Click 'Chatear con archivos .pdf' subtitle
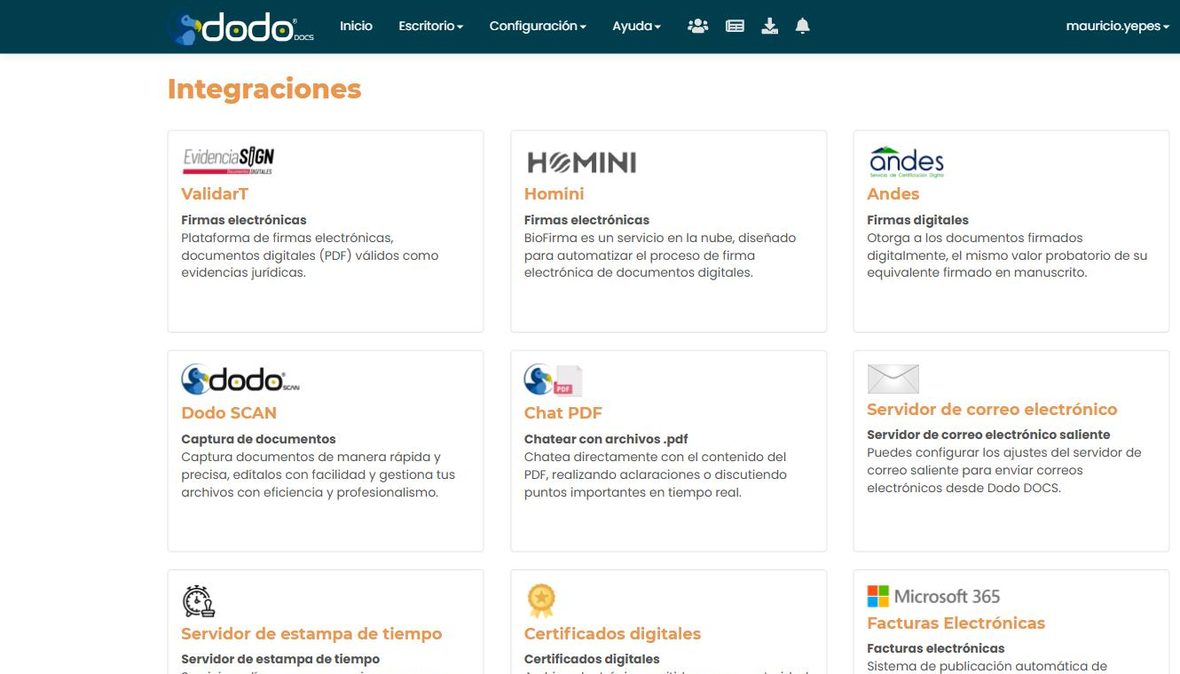The height and width of the screenshot is (674, 1180). [606, 439]
